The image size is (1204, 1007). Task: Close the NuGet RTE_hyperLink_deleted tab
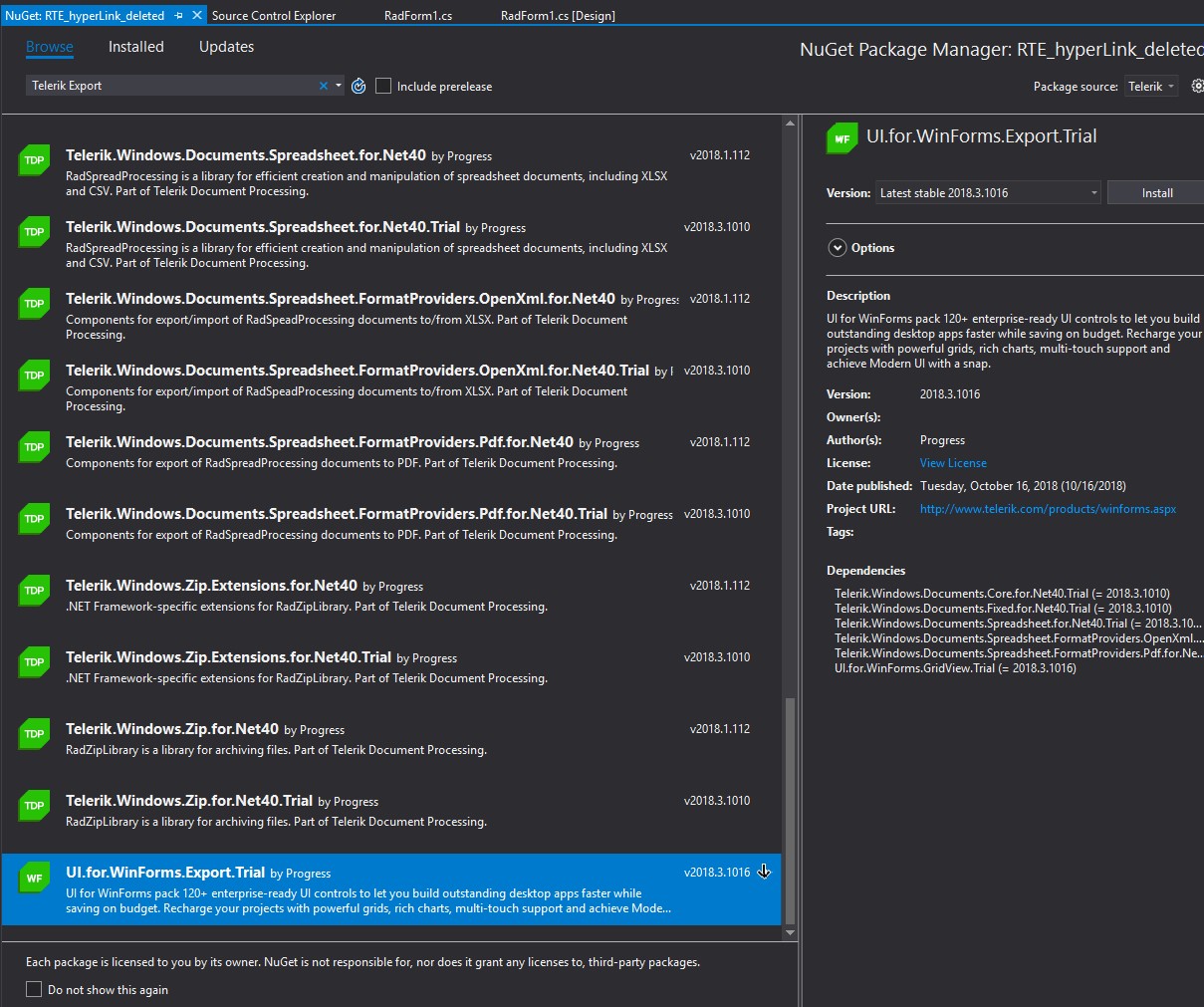click(x=197, y=16)
